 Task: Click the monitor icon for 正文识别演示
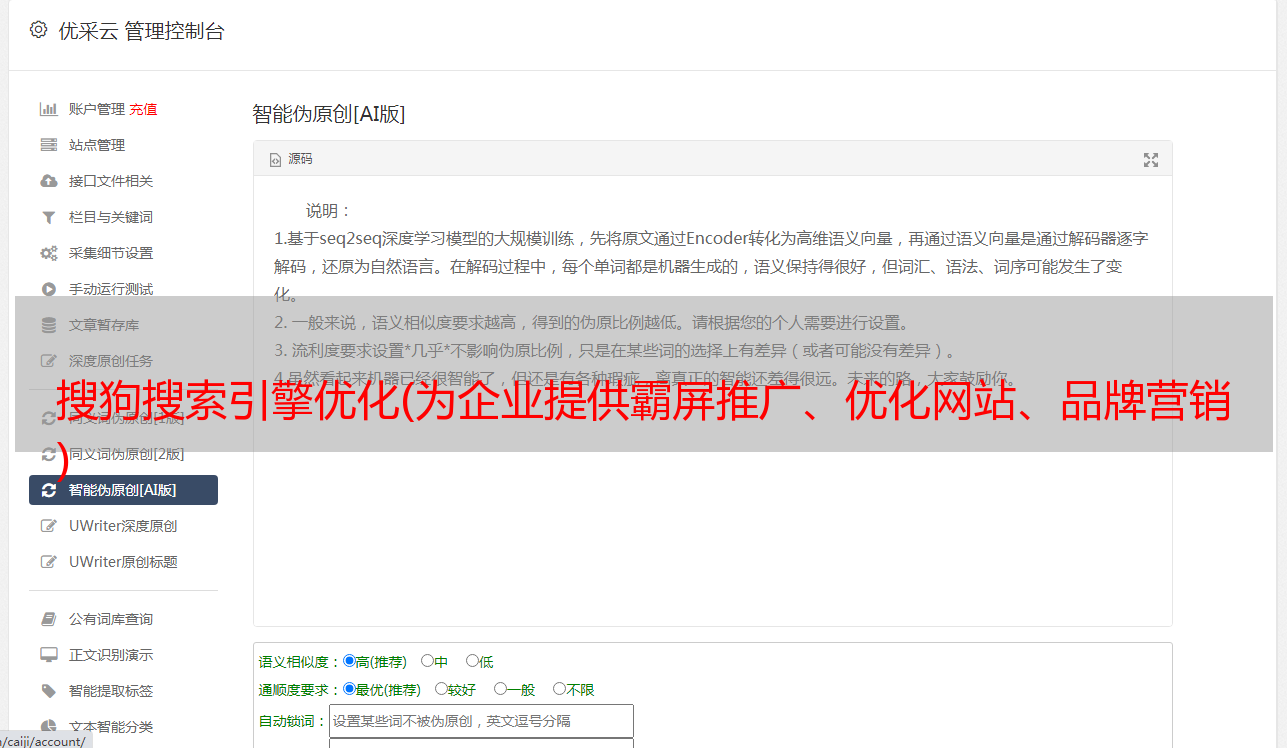[x=48, y=655]
